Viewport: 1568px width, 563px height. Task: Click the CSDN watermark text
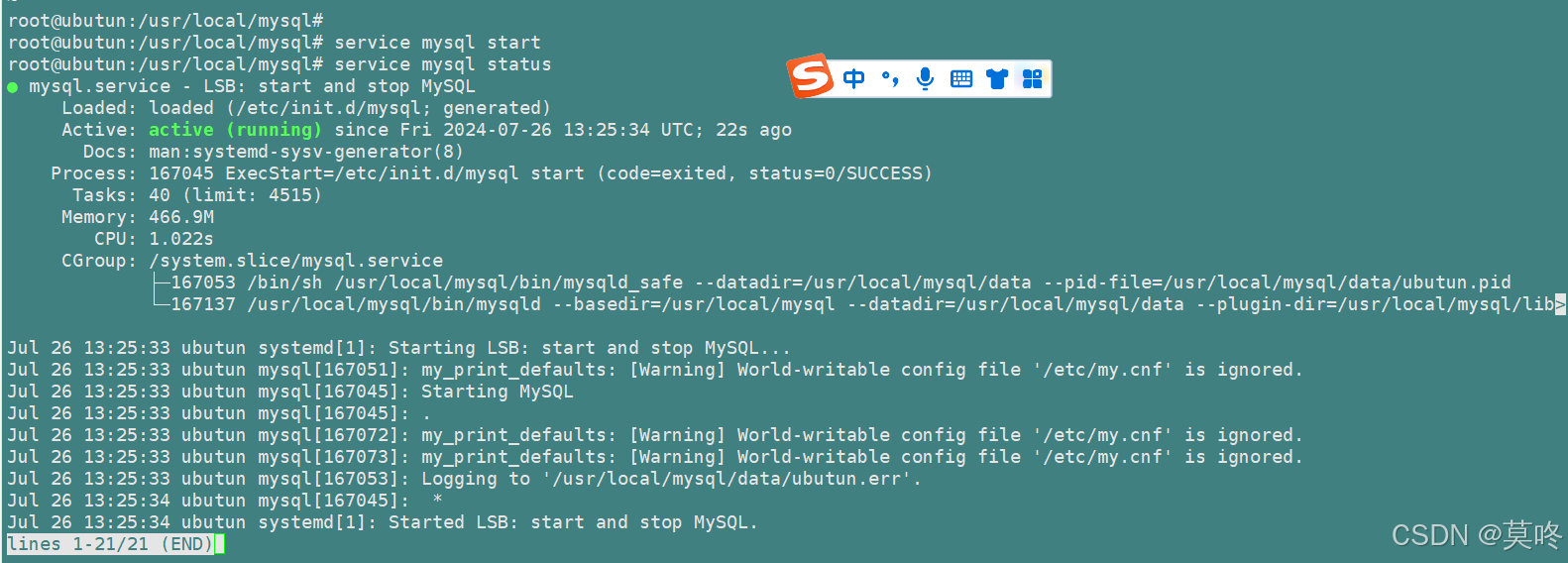point(1475,535)
